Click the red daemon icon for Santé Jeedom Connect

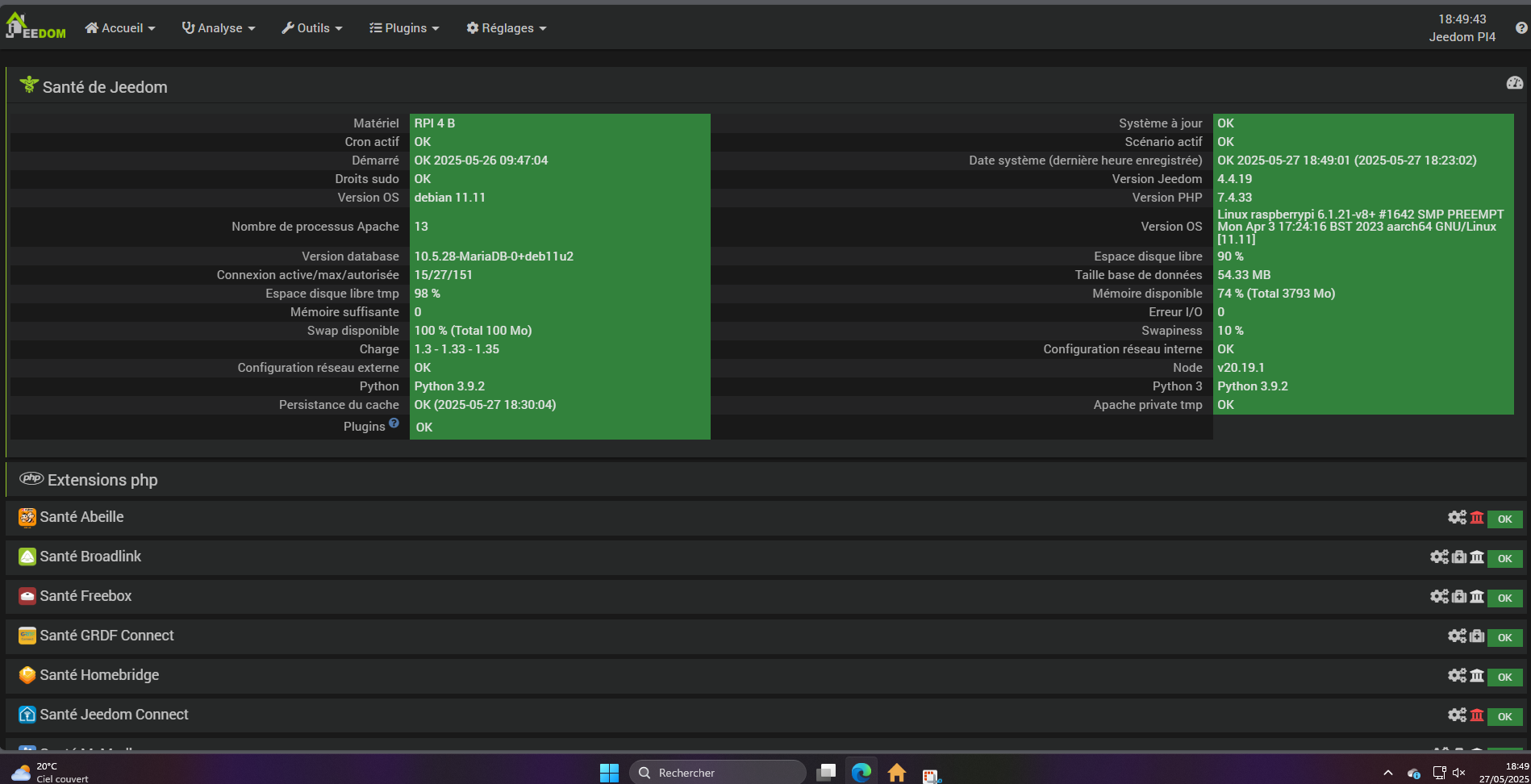[x=1477, y=715]
